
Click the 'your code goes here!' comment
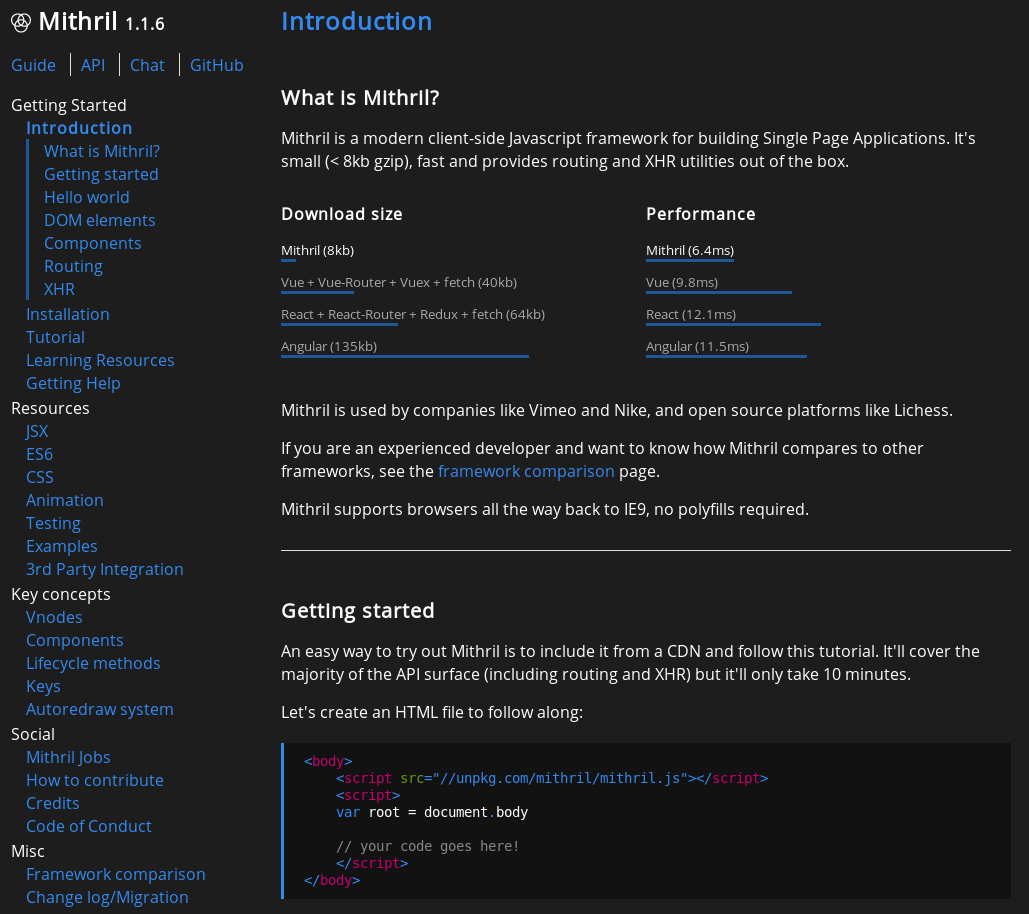click(428, 846)
